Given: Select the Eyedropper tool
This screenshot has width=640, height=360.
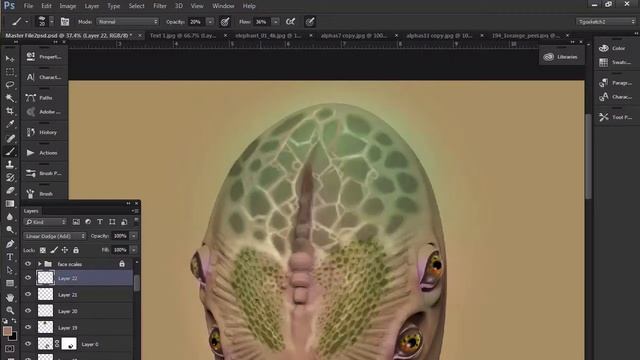Looking at the screenshot, I should click(10, 124).
